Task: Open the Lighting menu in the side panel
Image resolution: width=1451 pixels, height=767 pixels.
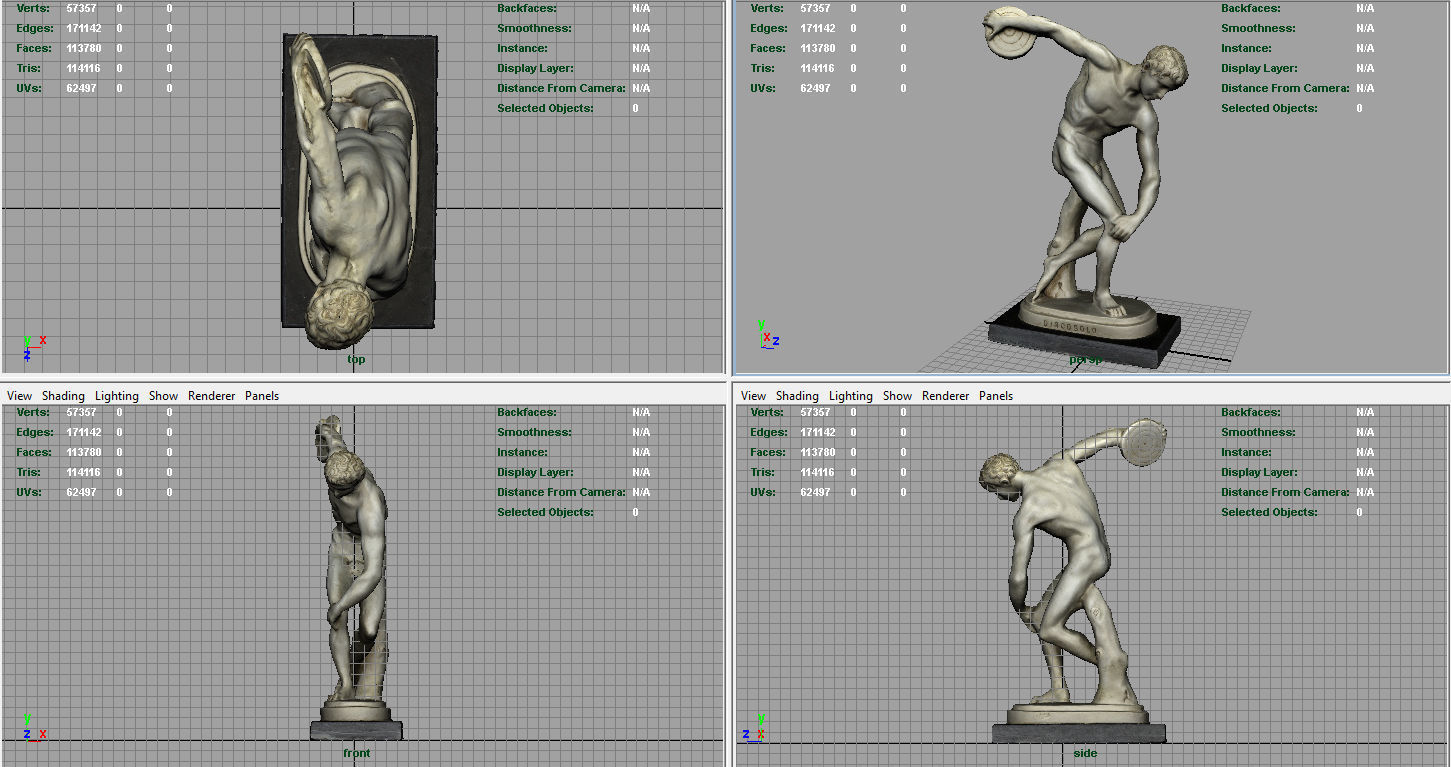Action: 851,396
